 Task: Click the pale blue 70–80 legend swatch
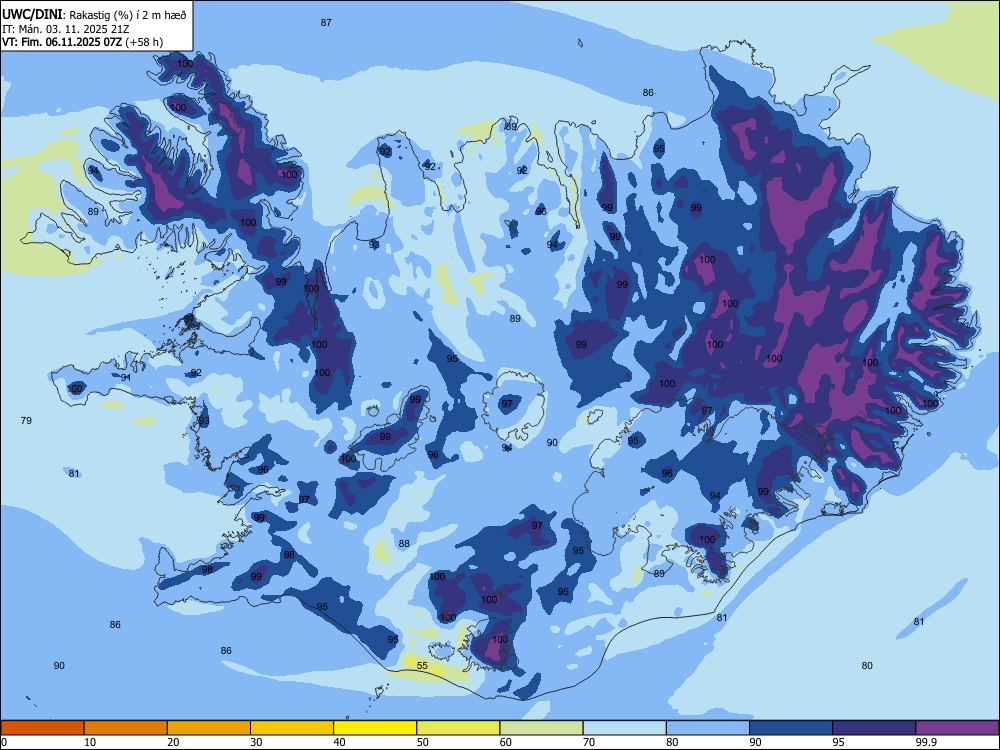pos(624,728)
